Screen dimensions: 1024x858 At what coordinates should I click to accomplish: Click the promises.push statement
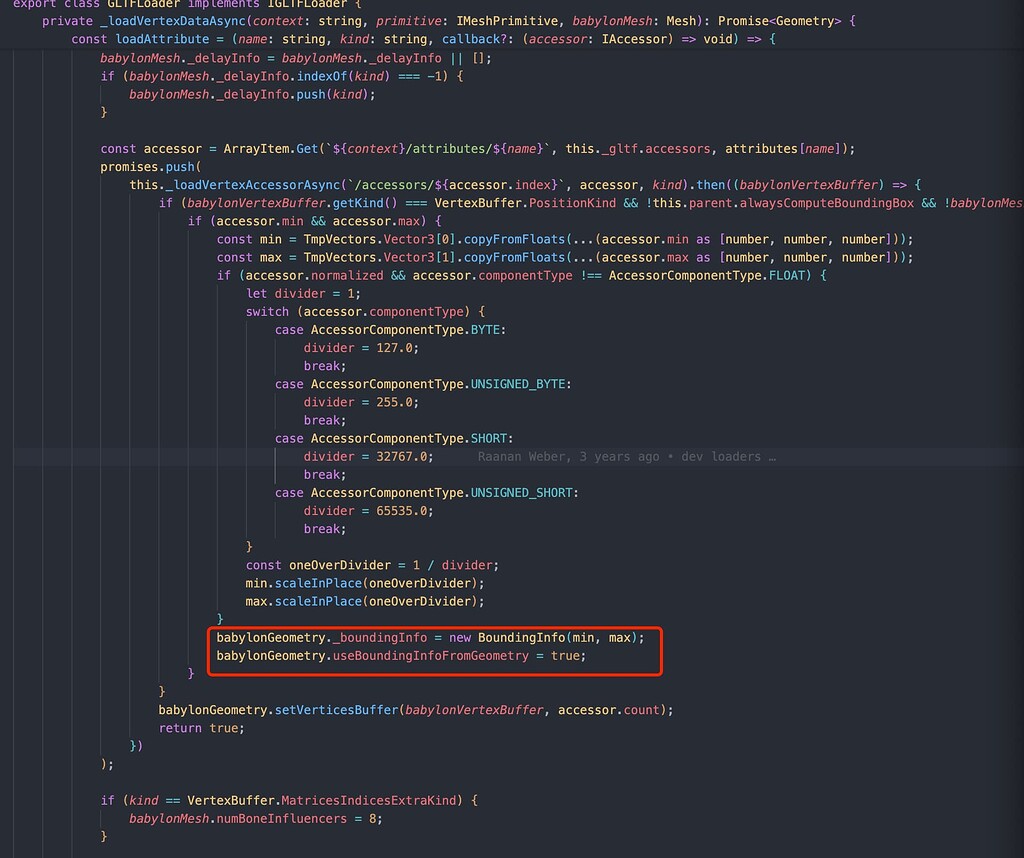145,166
